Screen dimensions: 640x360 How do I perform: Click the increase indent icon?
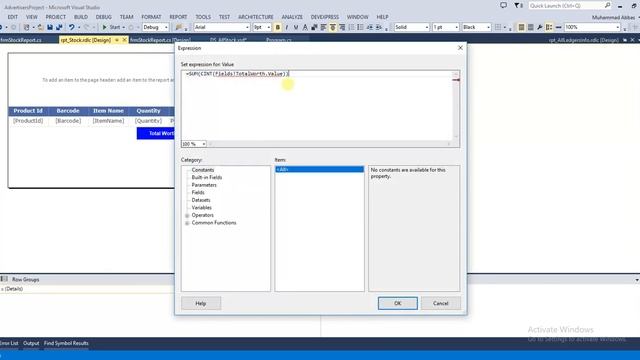(379, 27)
